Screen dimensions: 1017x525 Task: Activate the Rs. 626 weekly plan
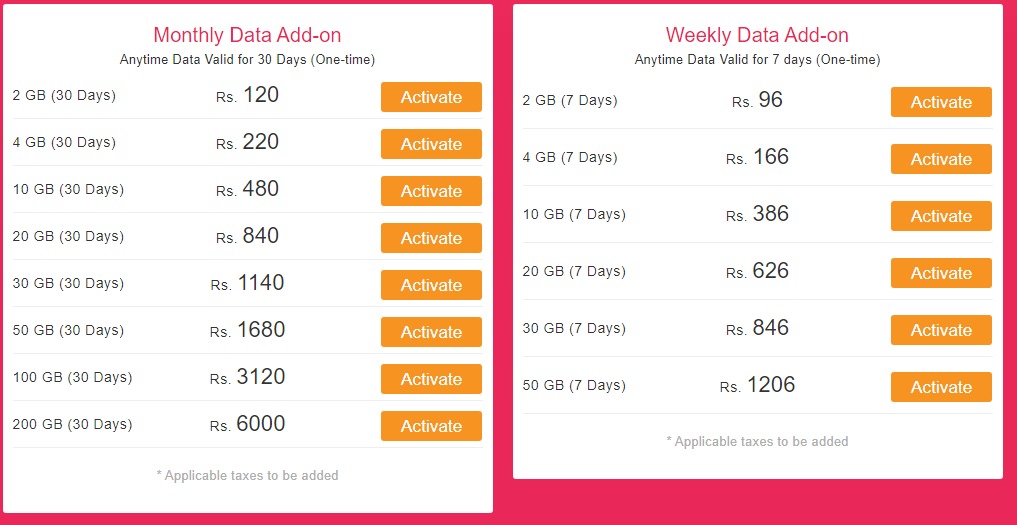[x=941, y=273]
